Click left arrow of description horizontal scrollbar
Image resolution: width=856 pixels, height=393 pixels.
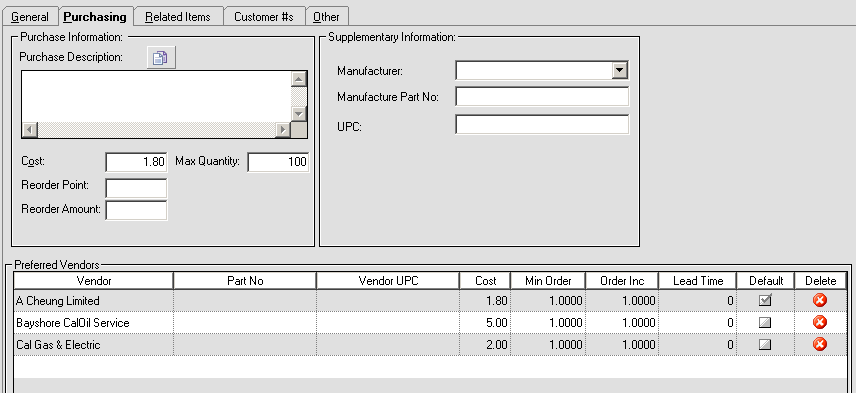tap(29, 130)
